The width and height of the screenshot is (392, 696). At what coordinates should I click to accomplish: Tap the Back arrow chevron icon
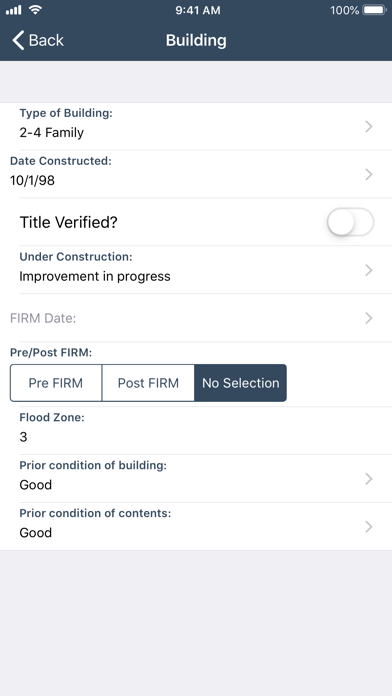click(18, 40)
